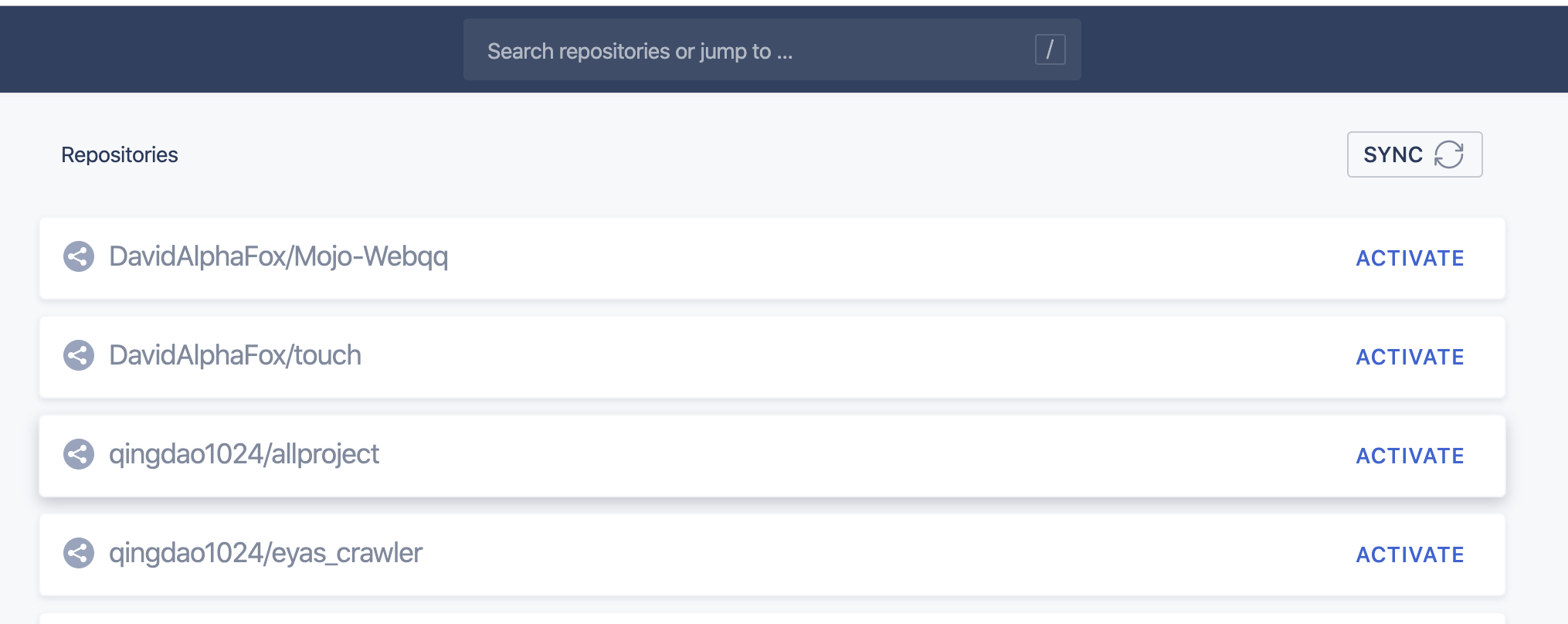Activate the qingdao1024/eyas_crawler repository
Viewport: 1568px width, 624px height.
[x=1410, y=554]
